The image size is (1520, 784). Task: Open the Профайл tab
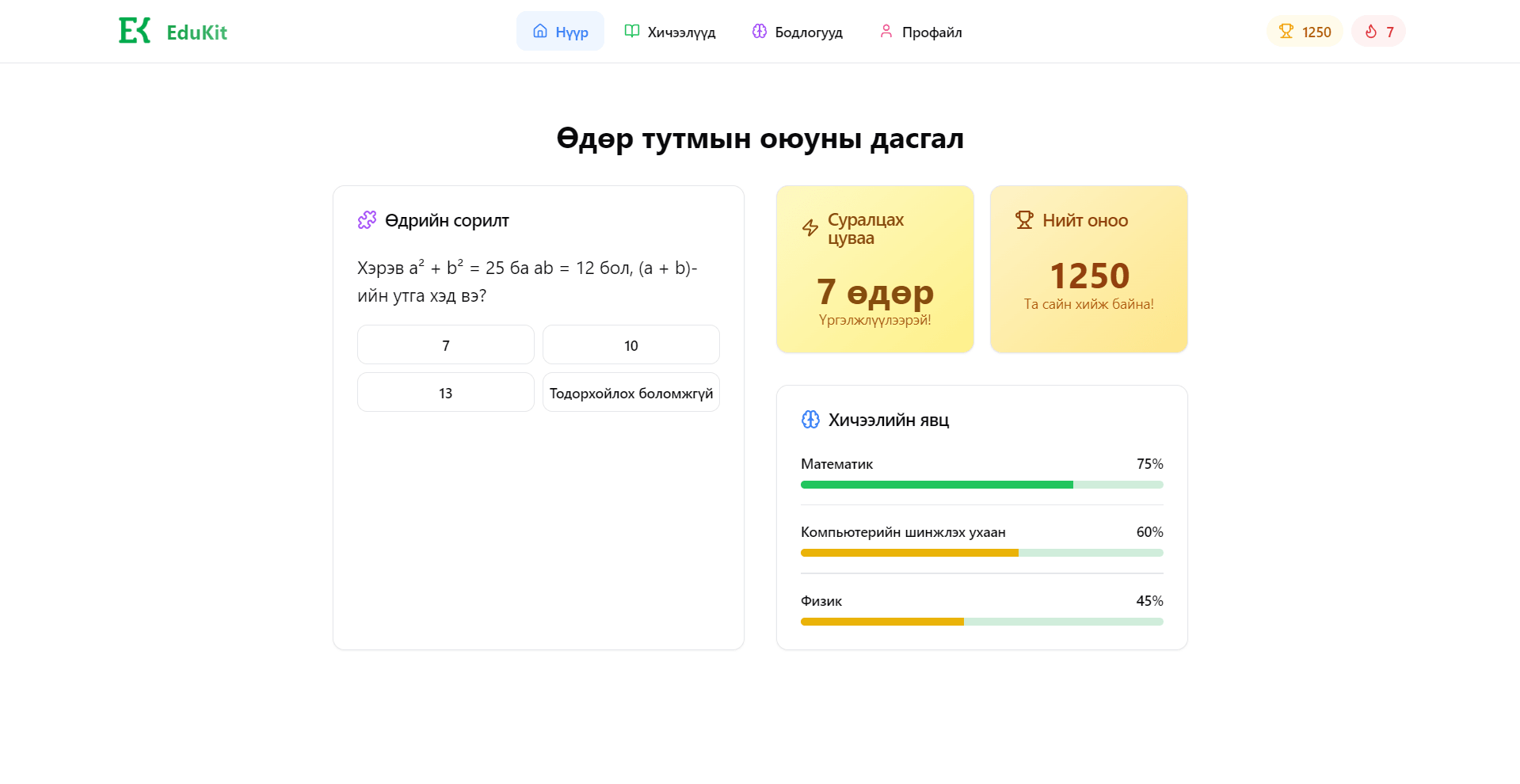pyautogui.click(x=920, y=31)
